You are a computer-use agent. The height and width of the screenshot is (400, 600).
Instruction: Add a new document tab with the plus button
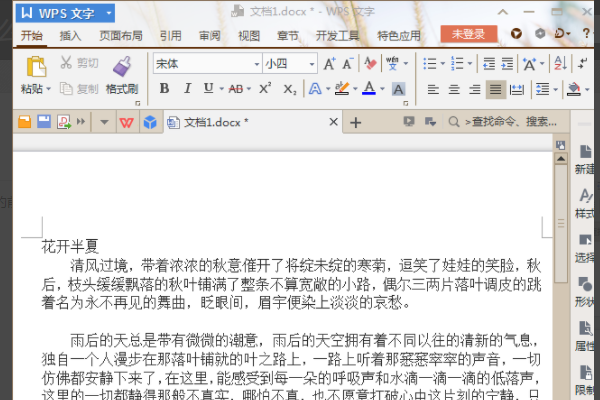(x=355, y=122)
